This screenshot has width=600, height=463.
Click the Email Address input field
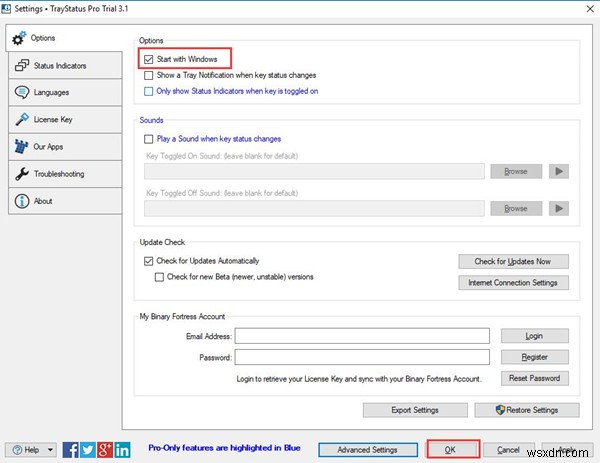pyautogui.click(x=362, y=336)
